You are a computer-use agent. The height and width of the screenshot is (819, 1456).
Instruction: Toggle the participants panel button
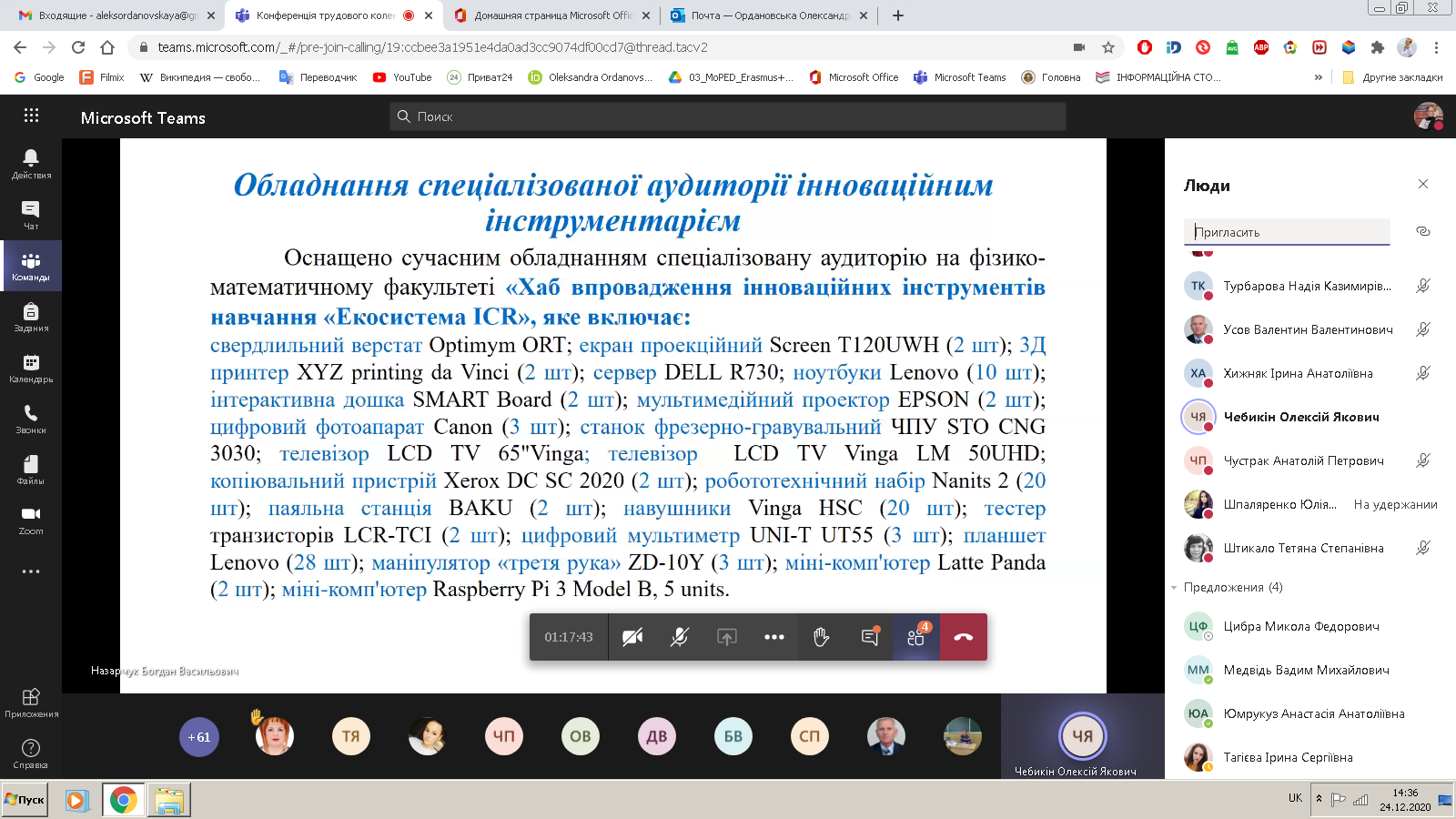[916, 637]
